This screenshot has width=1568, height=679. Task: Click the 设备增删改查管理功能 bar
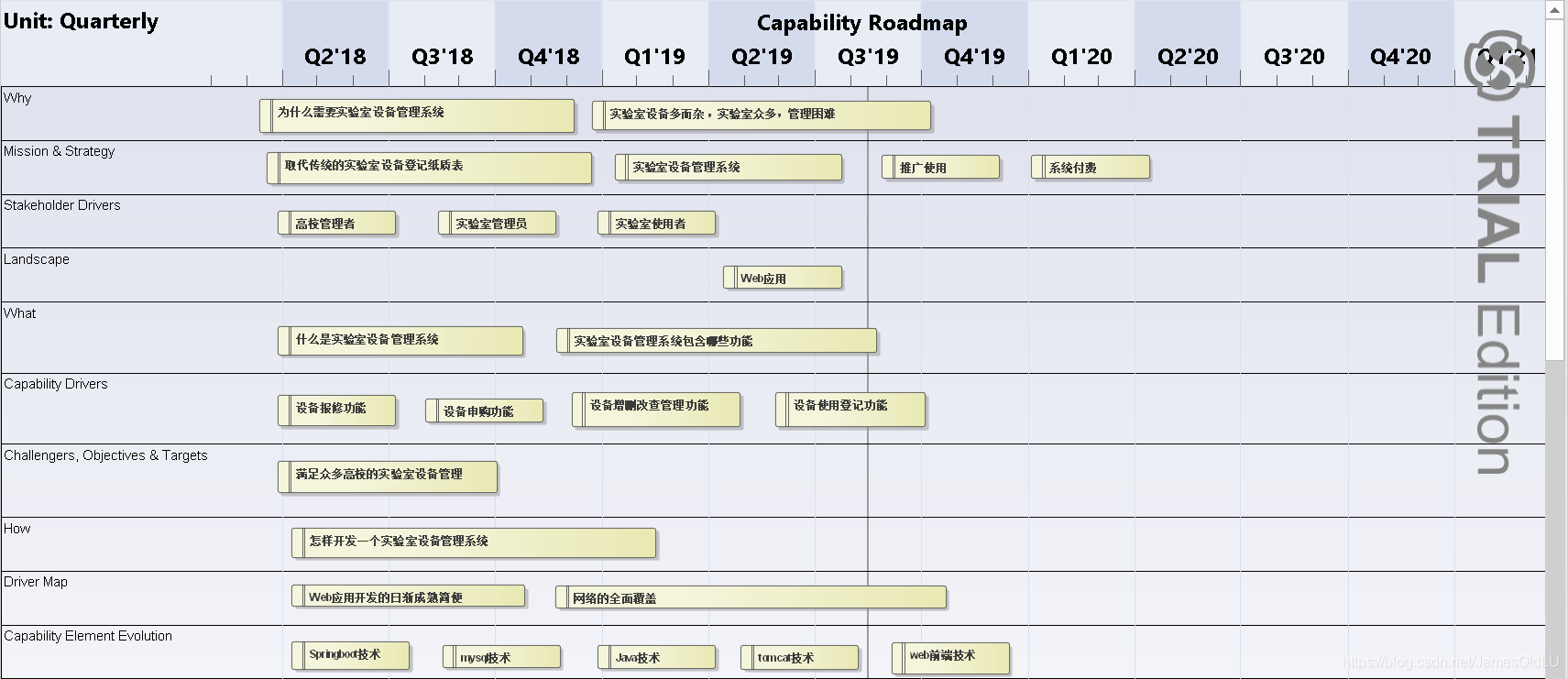tap(656, 410)
